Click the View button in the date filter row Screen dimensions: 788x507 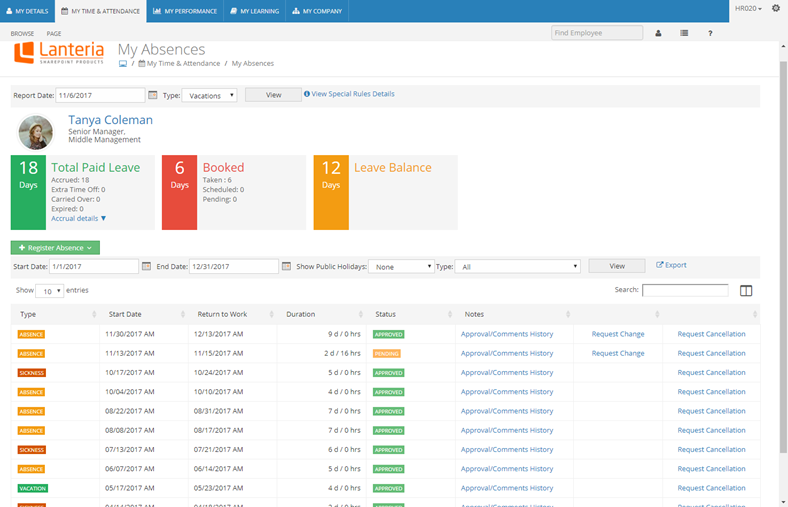point(617,266)
